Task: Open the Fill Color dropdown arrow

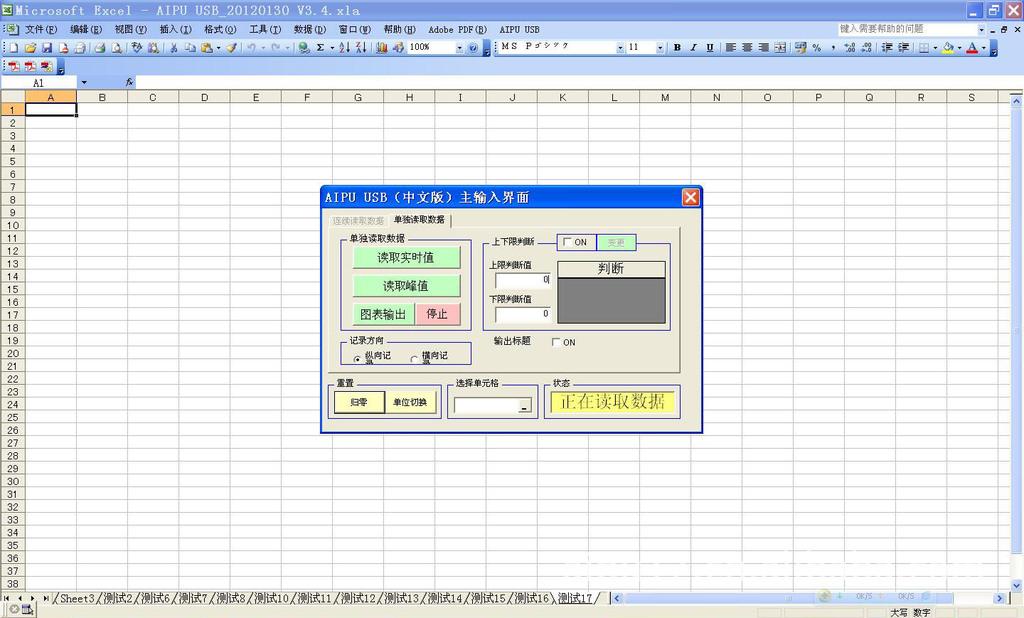Action: 959,48
